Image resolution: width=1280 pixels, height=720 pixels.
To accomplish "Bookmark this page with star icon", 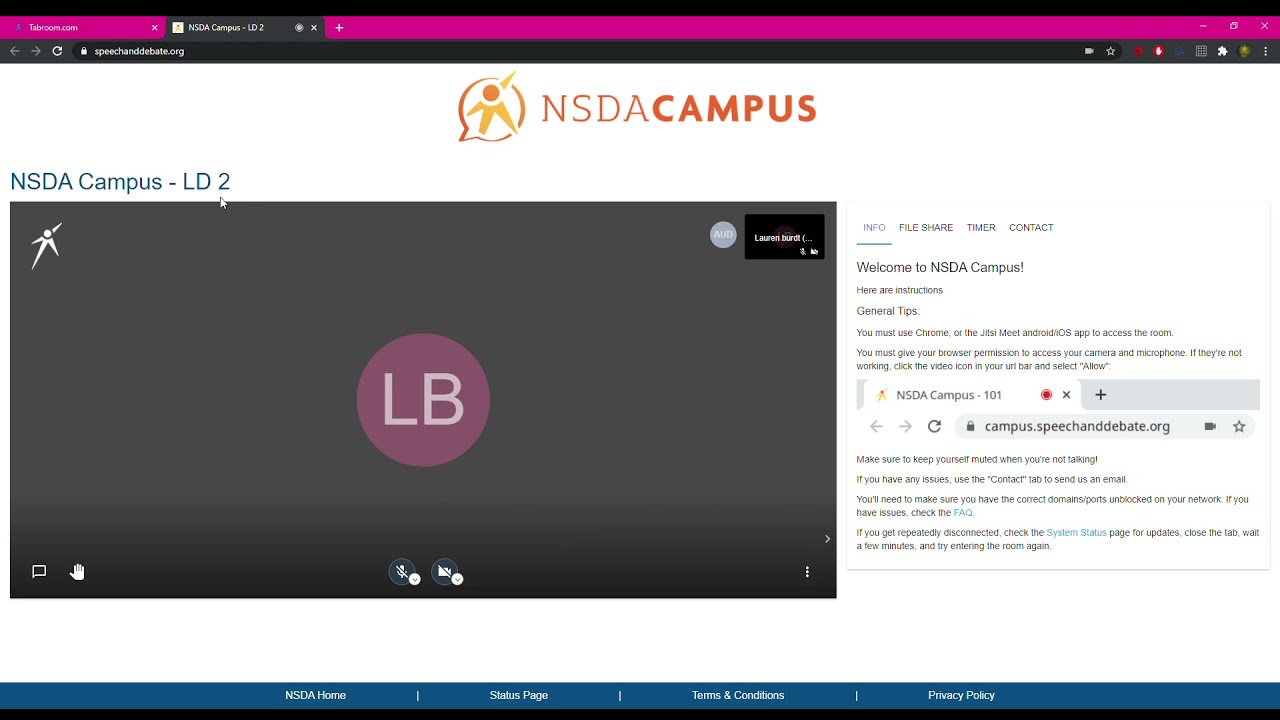I will tap(1110, 51).
